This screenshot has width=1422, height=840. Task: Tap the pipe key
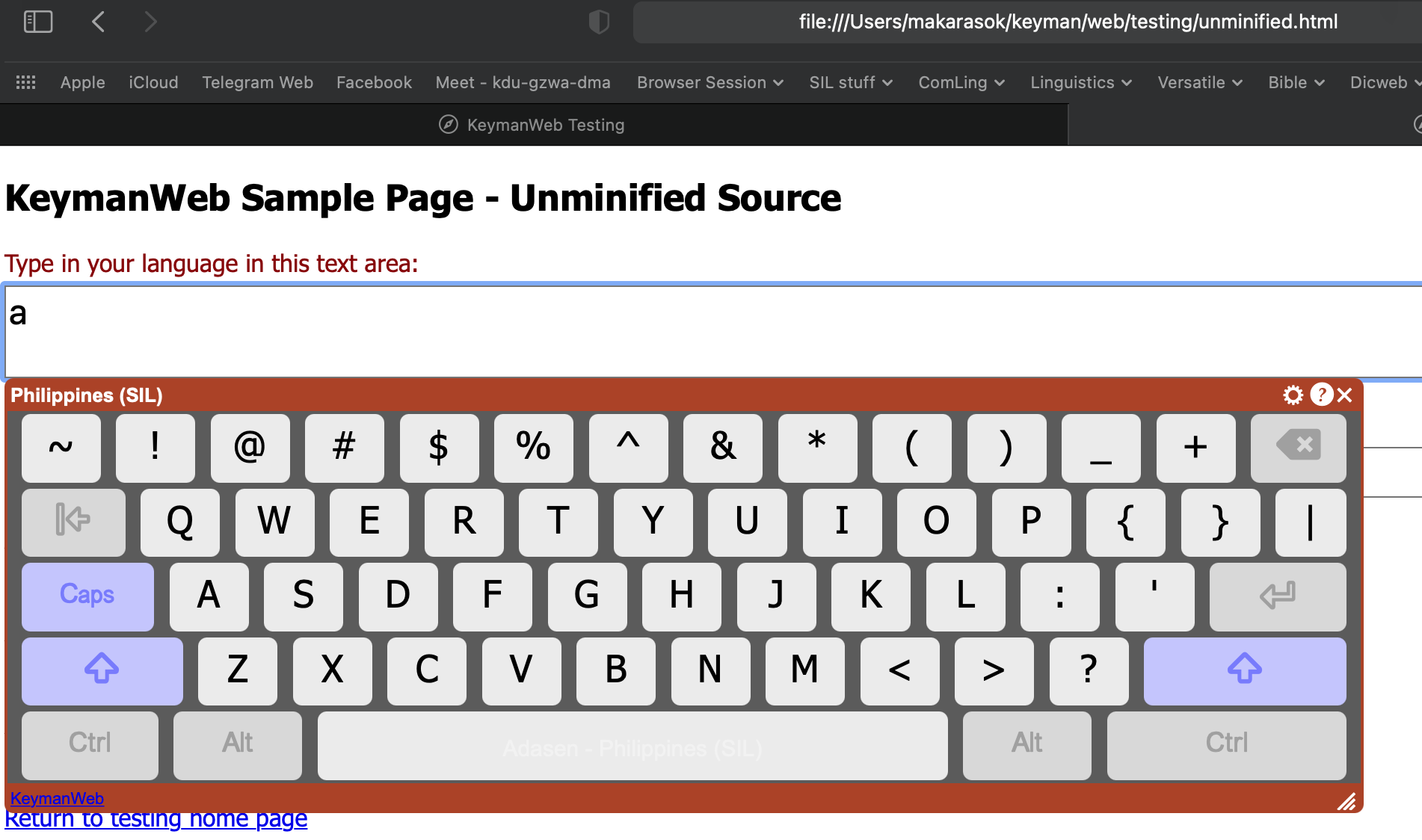[1311, 521]
